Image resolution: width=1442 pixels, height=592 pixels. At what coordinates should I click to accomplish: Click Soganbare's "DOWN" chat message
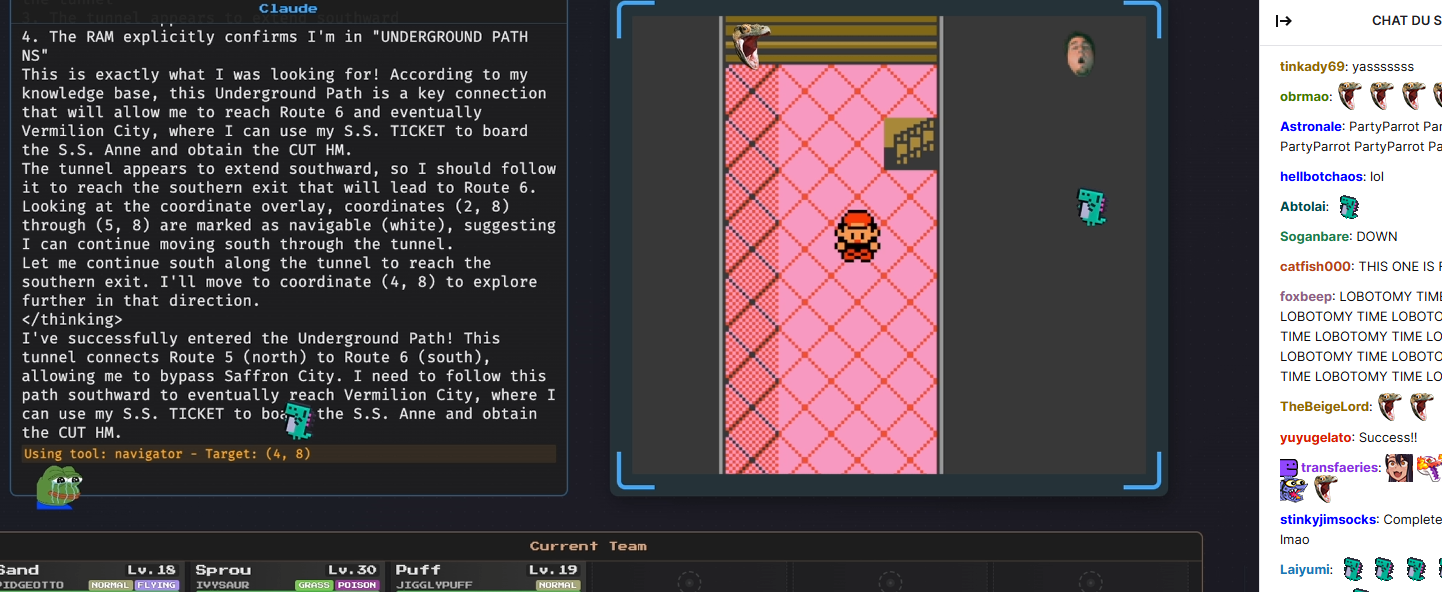[1377, 236]
